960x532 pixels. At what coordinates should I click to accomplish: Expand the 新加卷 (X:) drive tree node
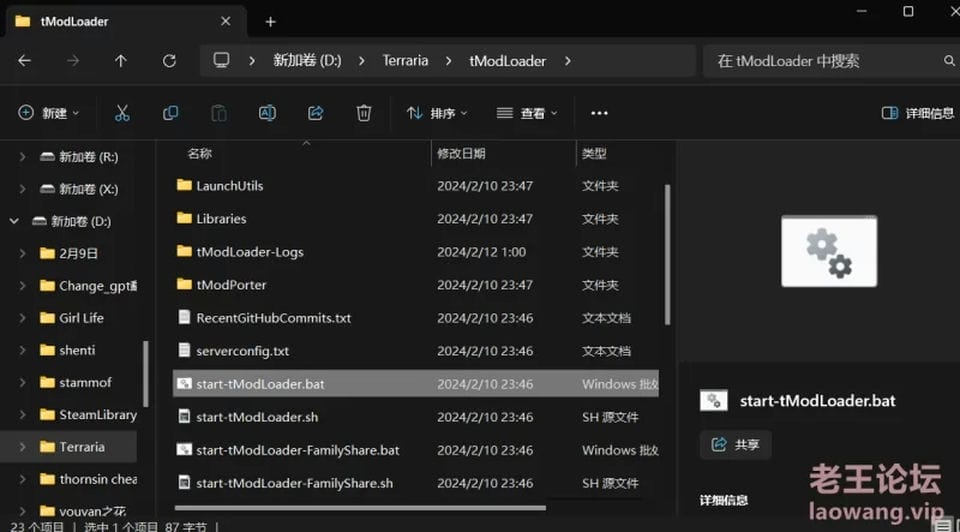pos(22,189)
